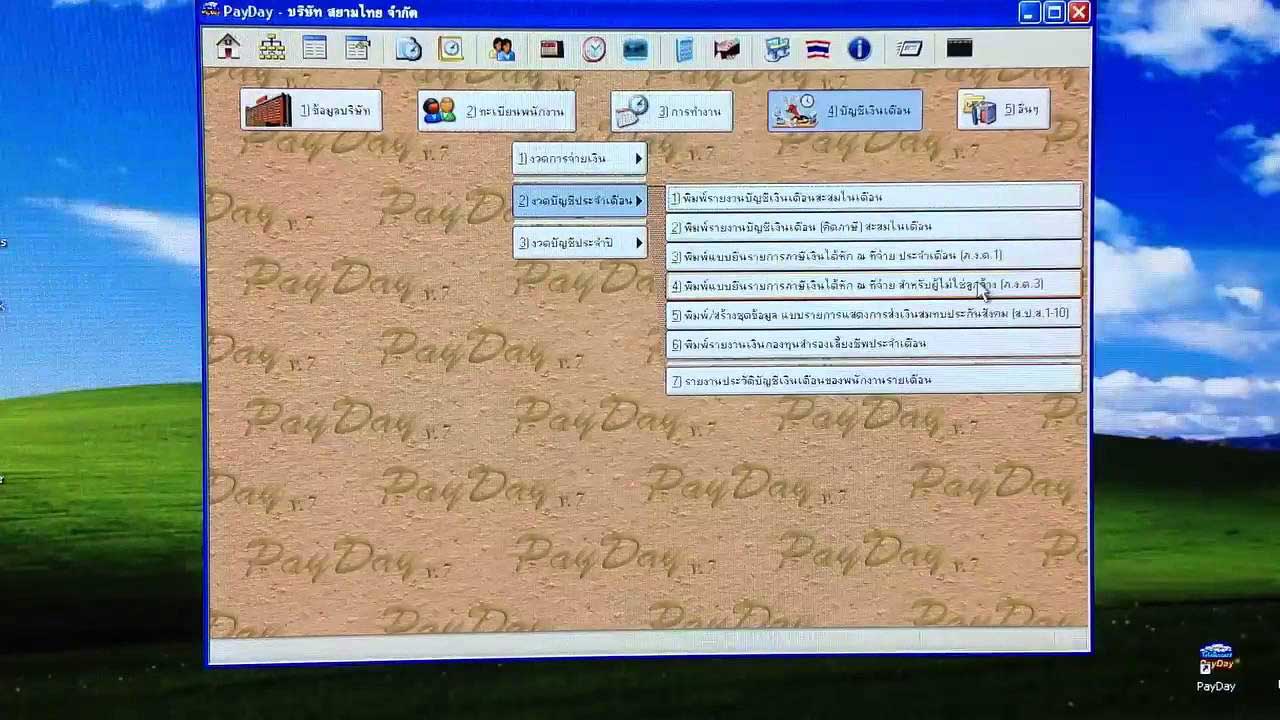Open the calculator icon in toolbar
Viewport: 1280px width, 720px height.
(684, 49)
